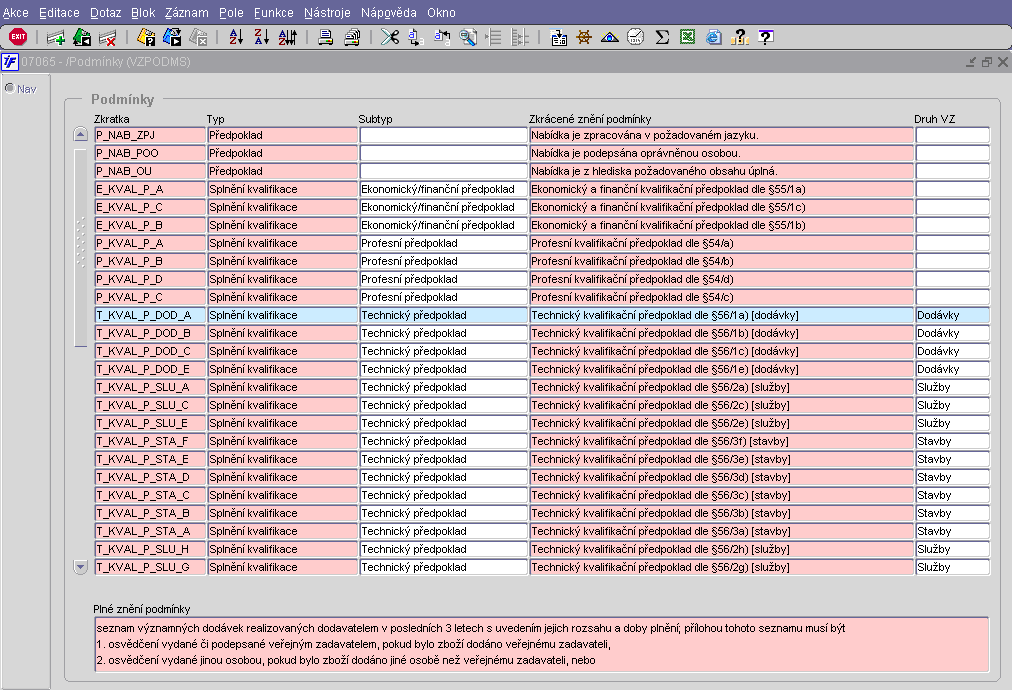
Task: Click the execute query toolbar icon
Action: 172,37
